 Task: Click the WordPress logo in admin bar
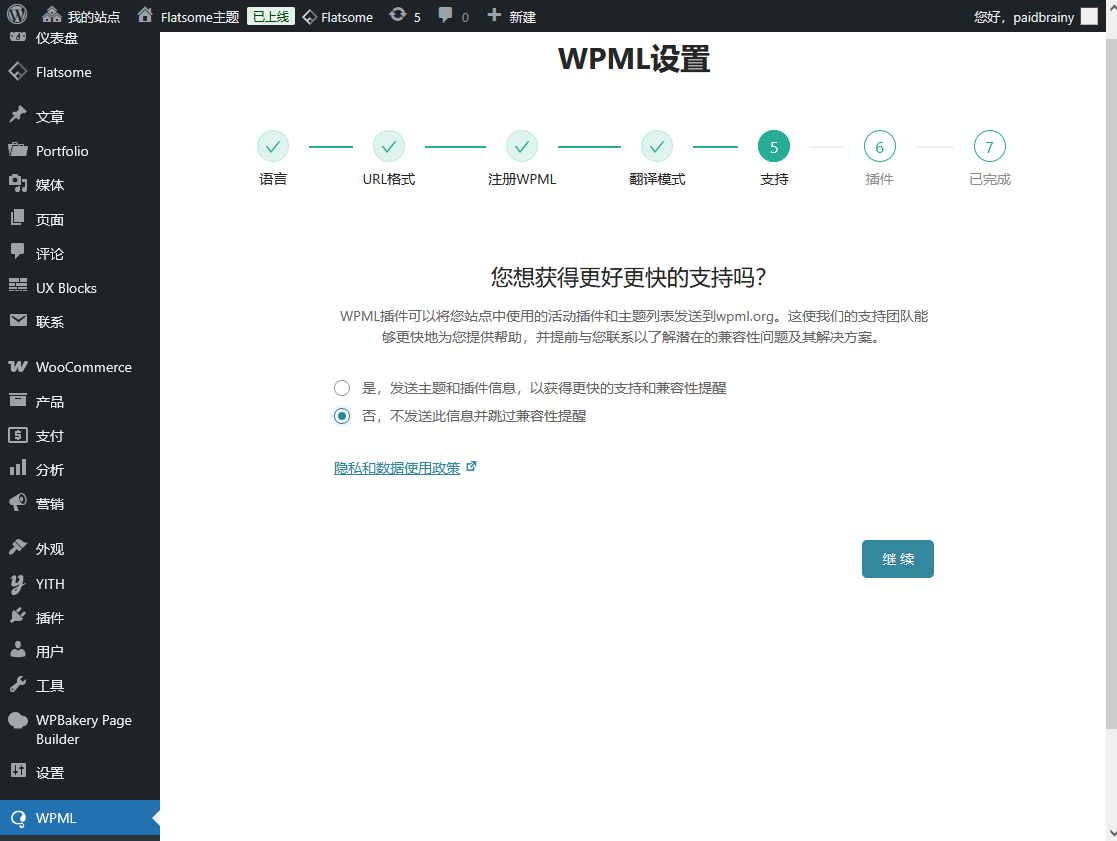tap(17, 15)
